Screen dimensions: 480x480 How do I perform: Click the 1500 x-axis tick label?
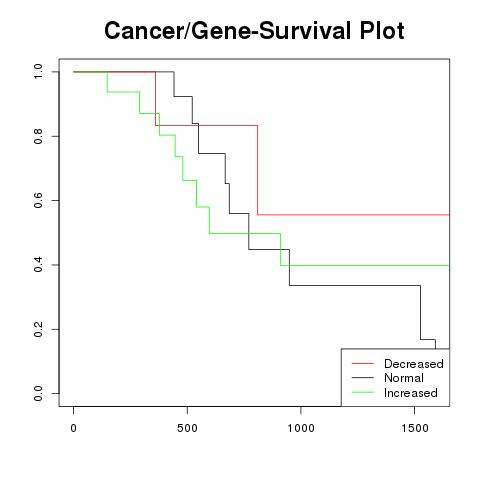415,428
